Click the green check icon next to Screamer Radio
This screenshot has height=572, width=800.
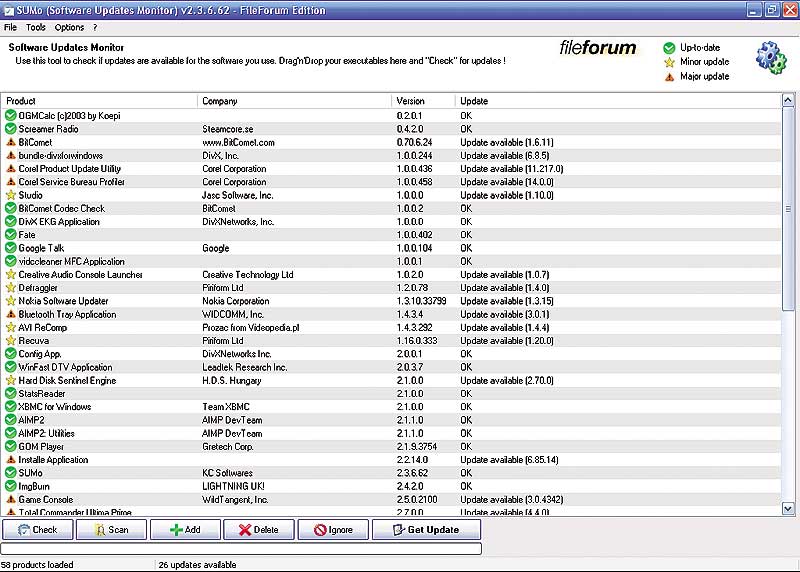[x=11, y=129]
